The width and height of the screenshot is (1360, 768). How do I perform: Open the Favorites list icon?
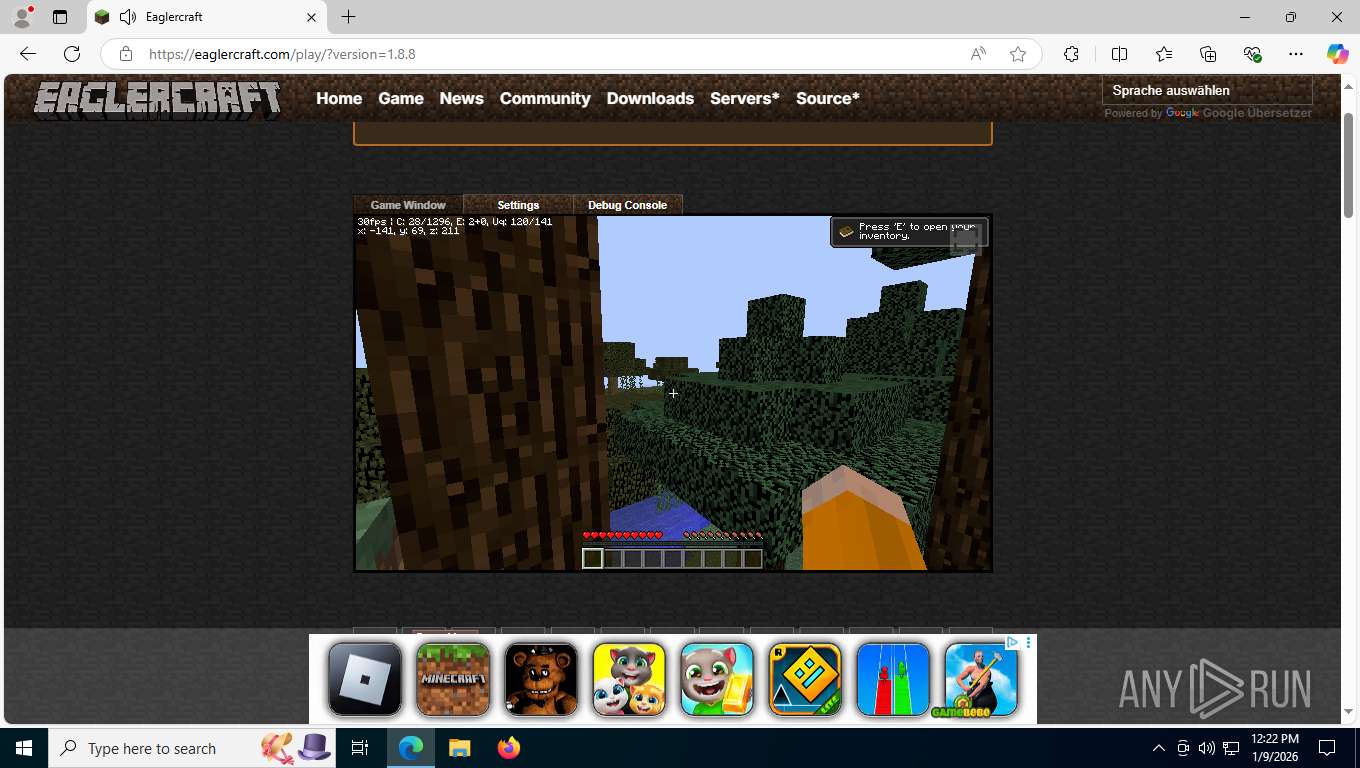1164,54
